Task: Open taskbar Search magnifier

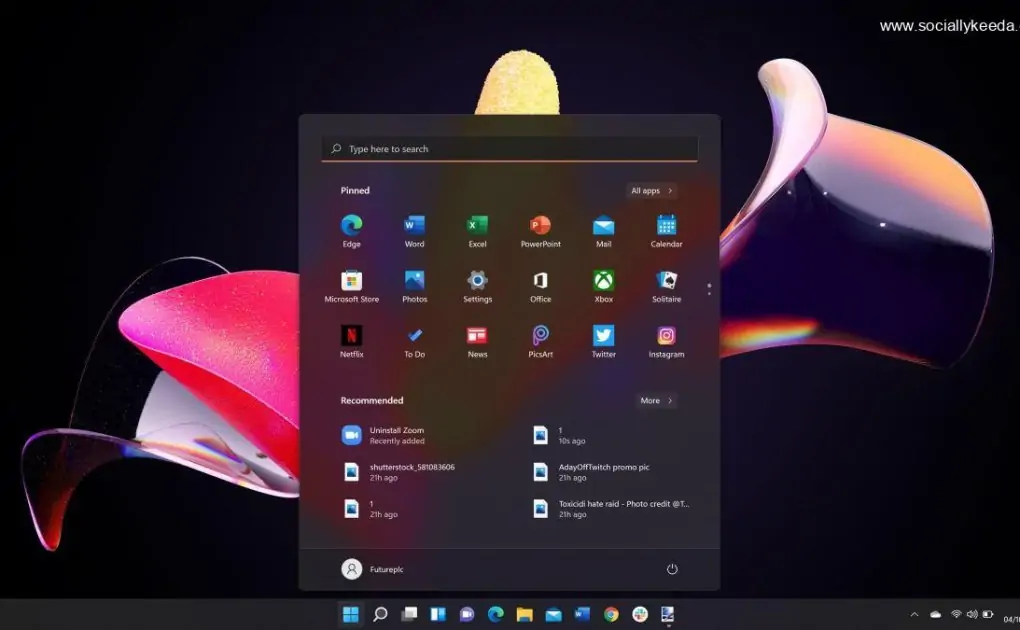Action: [380, 614]
